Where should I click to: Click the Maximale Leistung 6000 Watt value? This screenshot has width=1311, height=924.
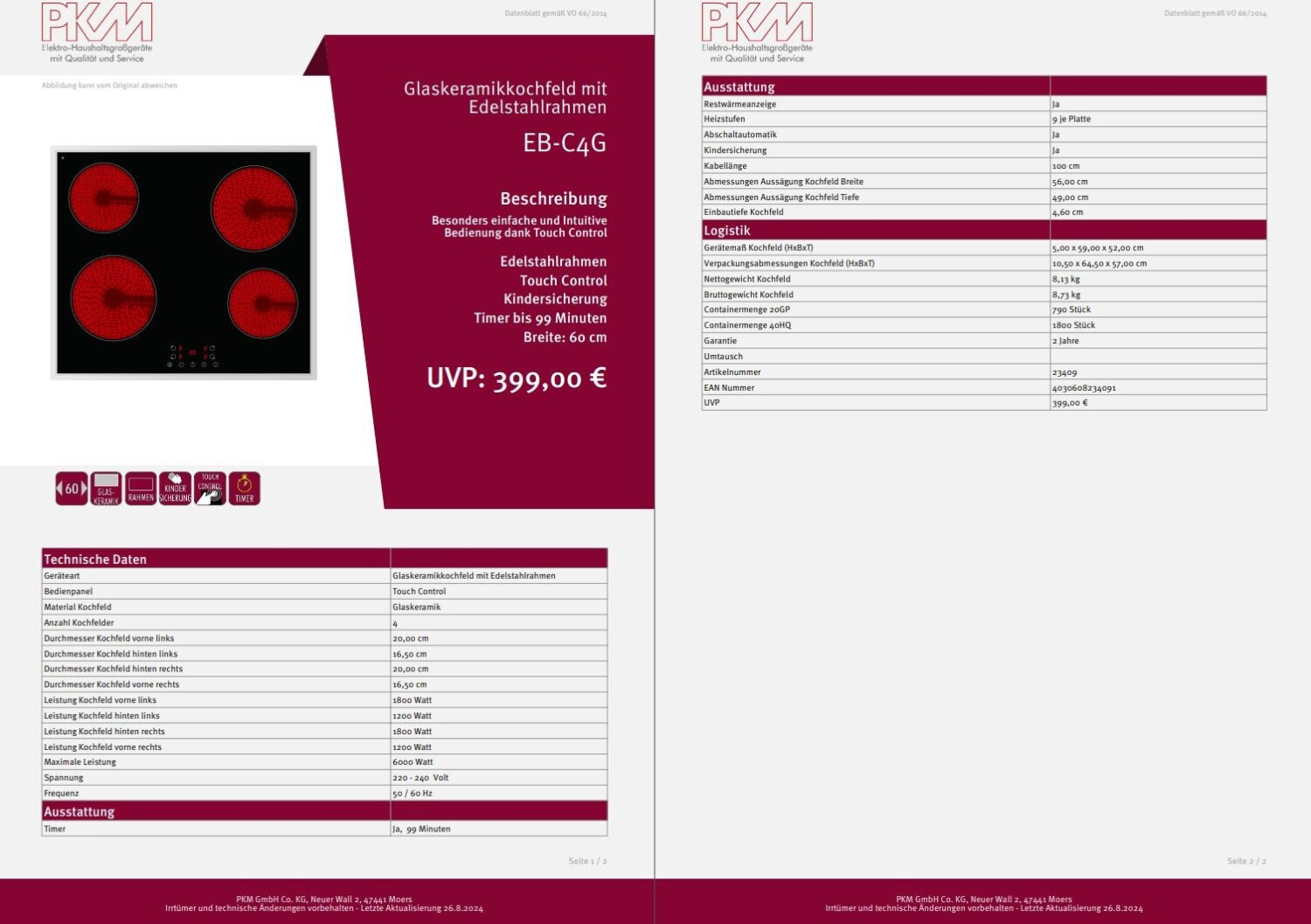[x=413, y=762]
